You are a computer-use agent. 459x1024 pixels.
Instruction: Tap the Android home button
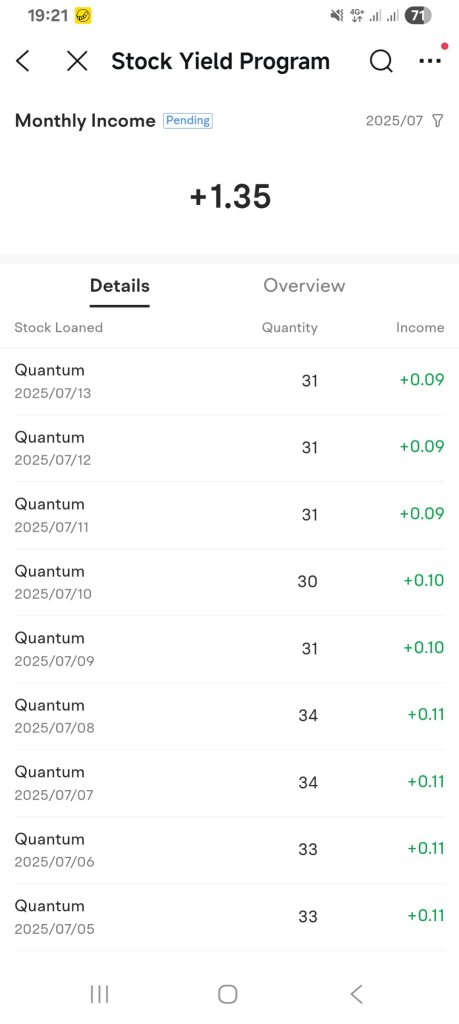[x=227, y=994]
